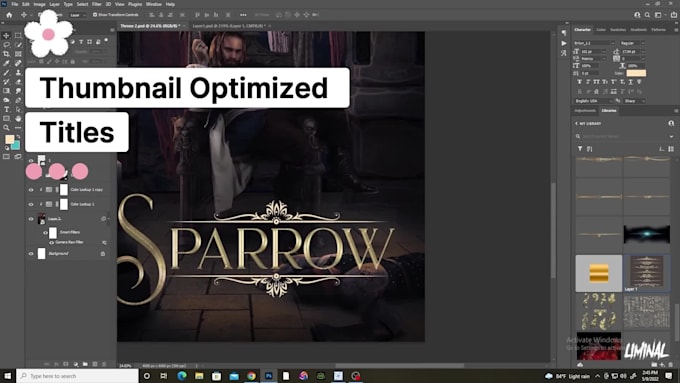Toggle Smart Filters visibility eye
The width and height of the screenshot is (680, 383).
(45, 232)
